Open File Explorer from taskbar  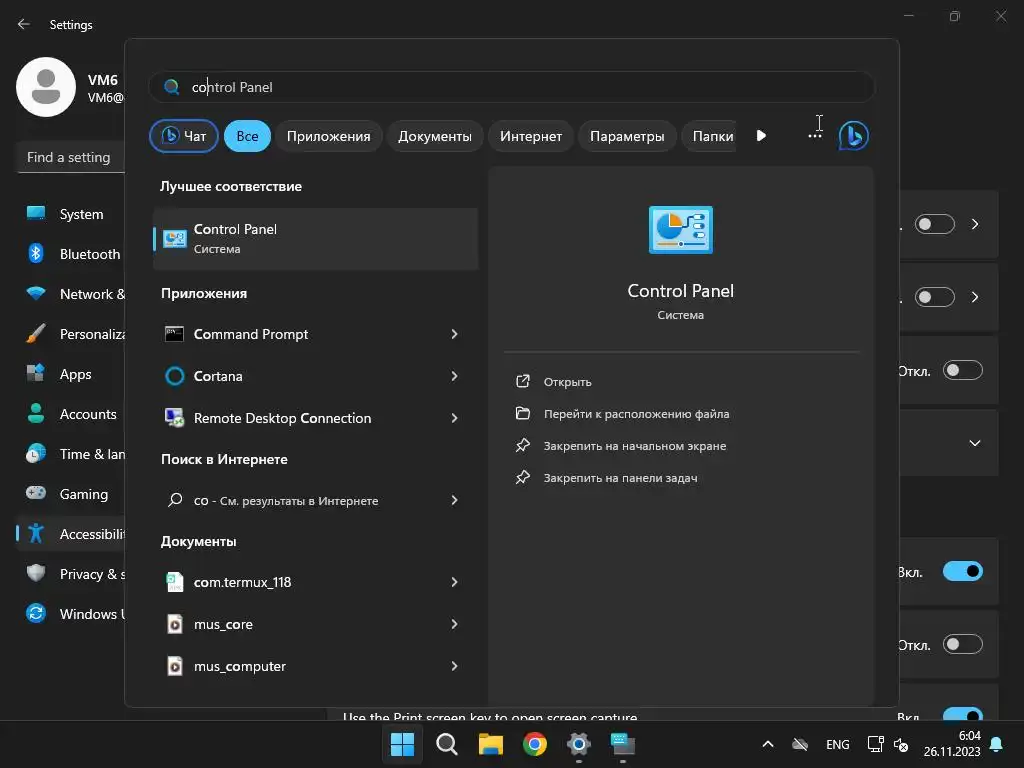tap(490, 744)
